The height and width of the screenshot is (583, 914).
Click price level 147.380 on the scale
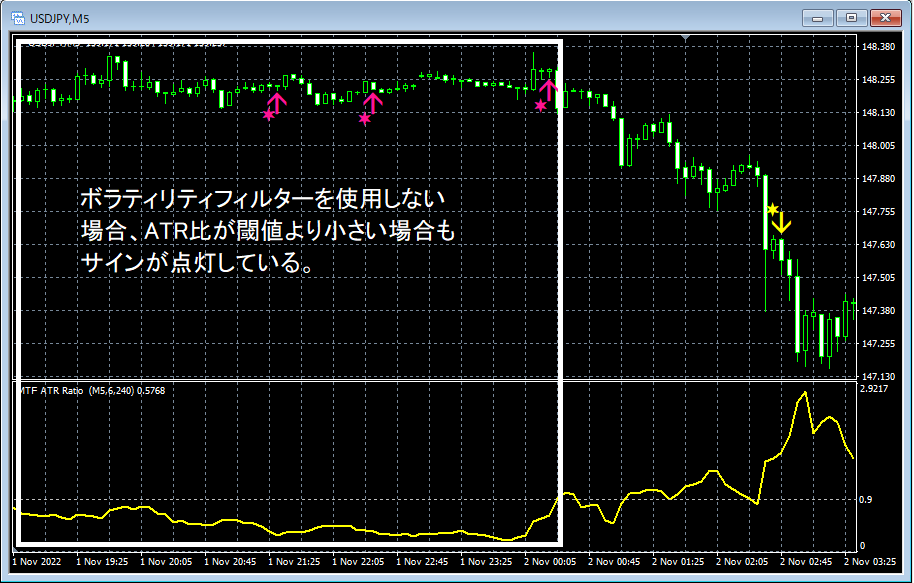878,311
